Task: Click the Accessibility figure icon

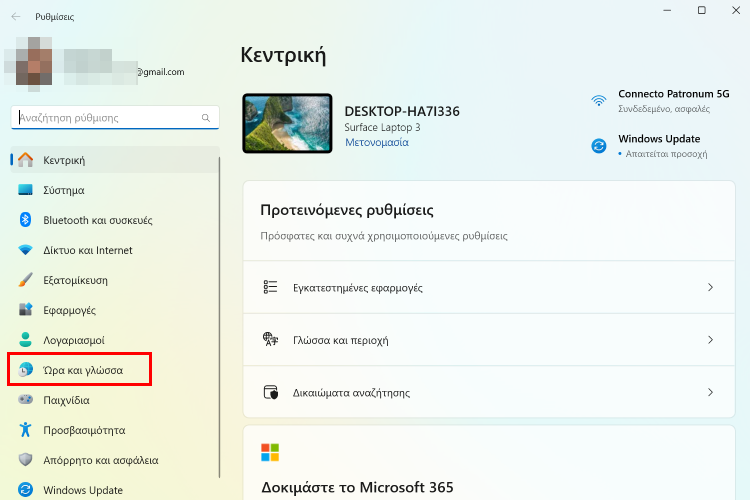Action: 25,429
